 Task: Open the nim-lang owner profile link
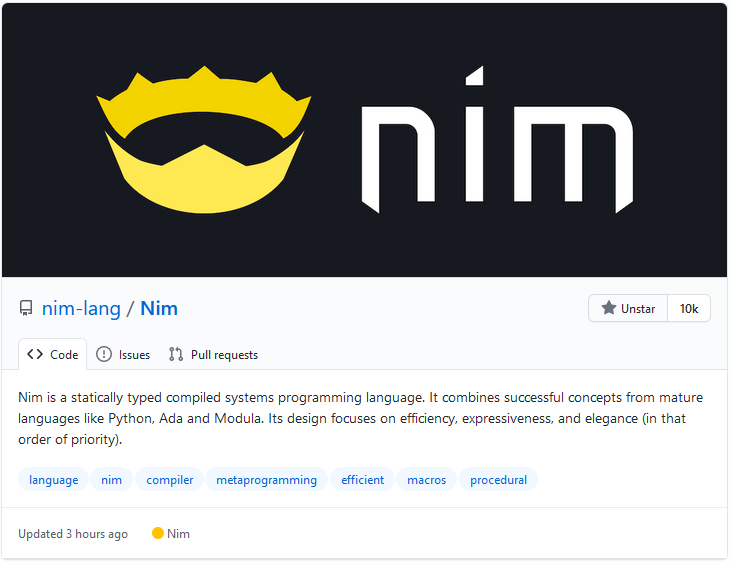pos(79,308)
